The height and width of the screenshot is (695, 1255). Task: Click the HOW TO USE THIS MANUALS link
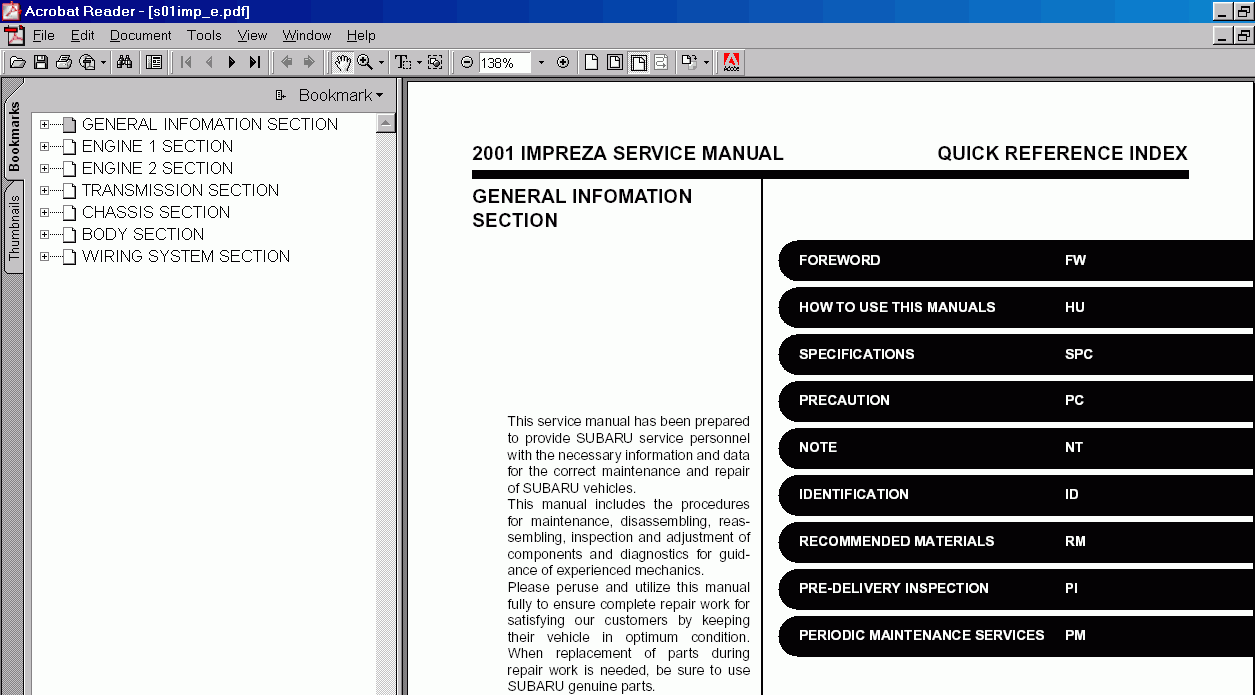[x=1016, y=307]
